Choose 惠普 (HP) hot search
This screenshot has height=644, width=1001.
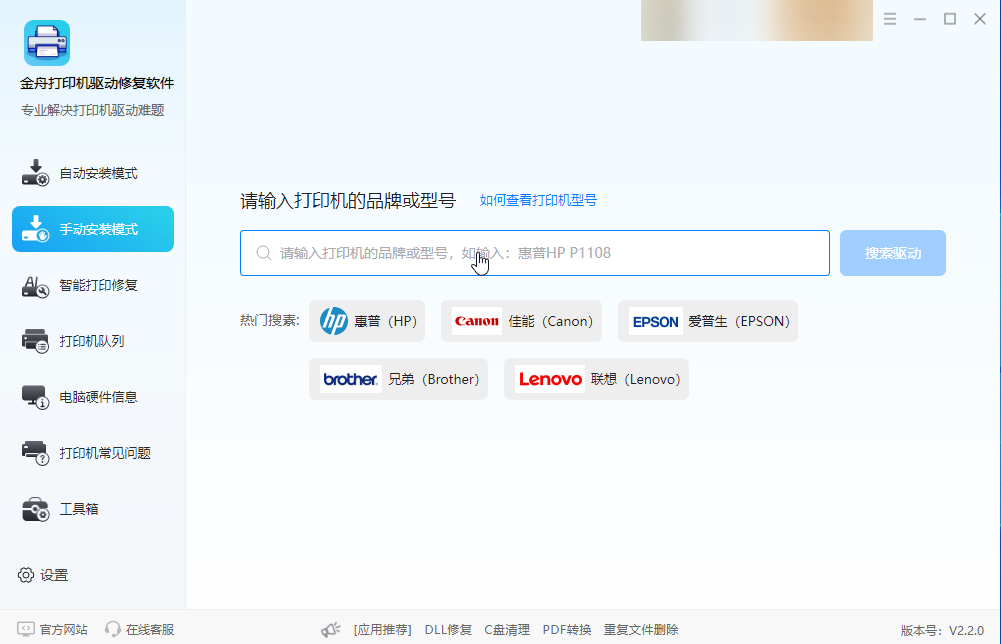tap(367, 321)
